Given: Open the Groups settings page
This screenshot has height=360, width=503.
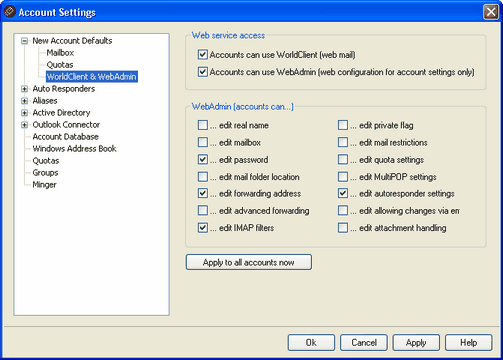Looking at the screenshot, I should pos(45,173).
